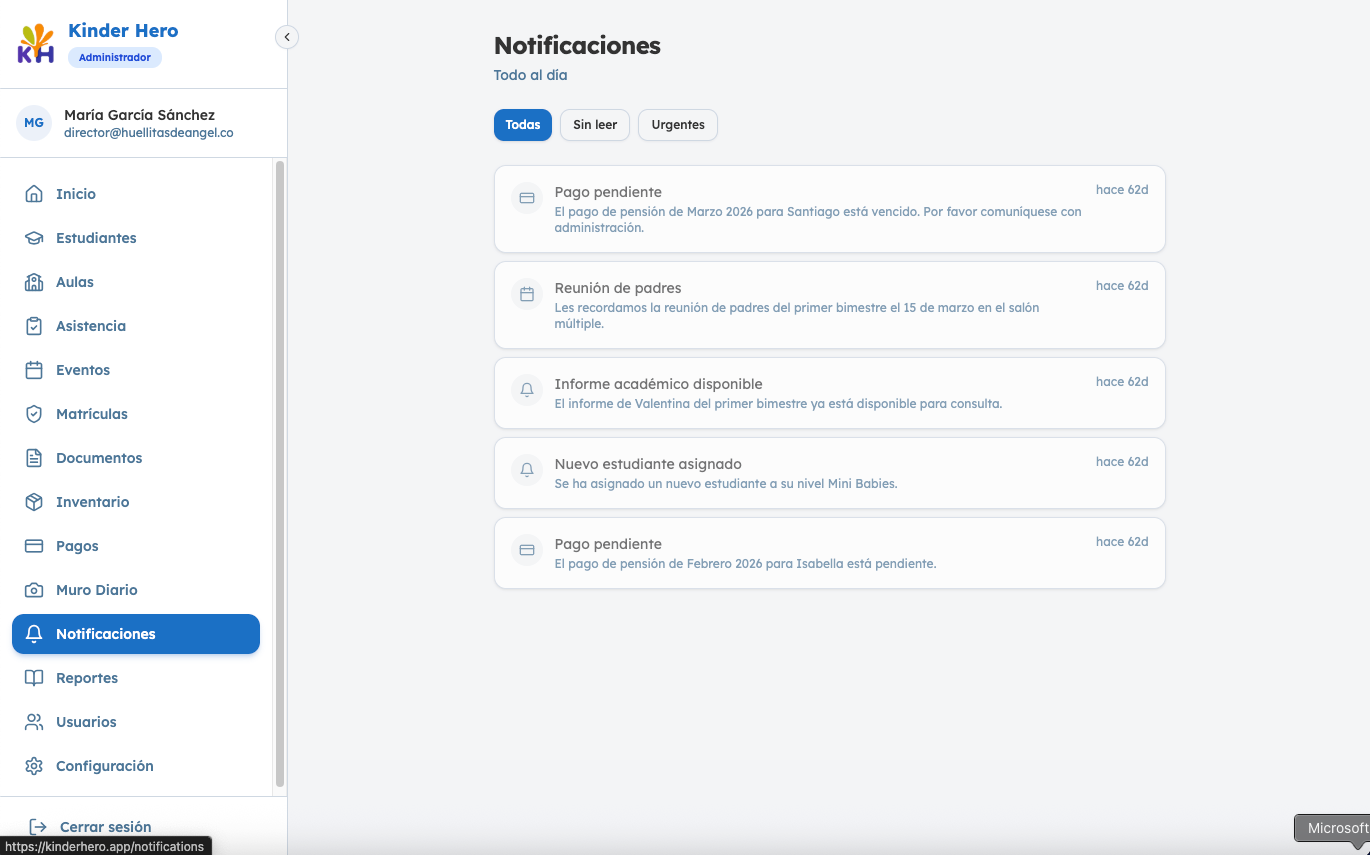Open Muro Diario
The width and height of the screenshot is (1370, 855).
click(x=136, y=590)
